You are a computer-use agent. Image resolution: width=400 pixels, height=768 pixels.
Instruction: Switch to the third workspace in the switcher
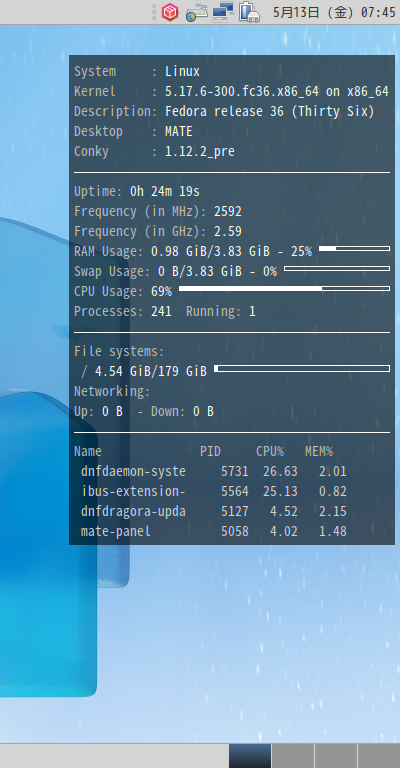[336, 756]
